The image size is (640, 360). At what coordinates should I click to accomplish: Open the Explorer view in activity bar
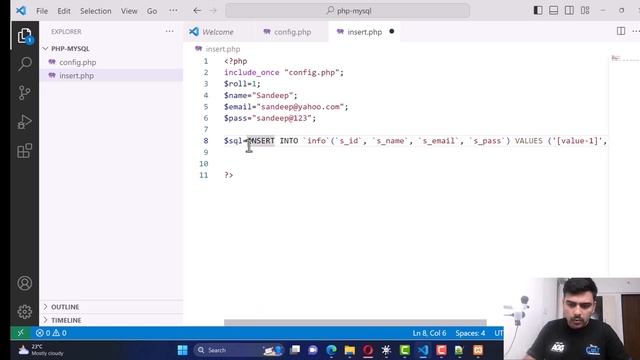point(24,36)
